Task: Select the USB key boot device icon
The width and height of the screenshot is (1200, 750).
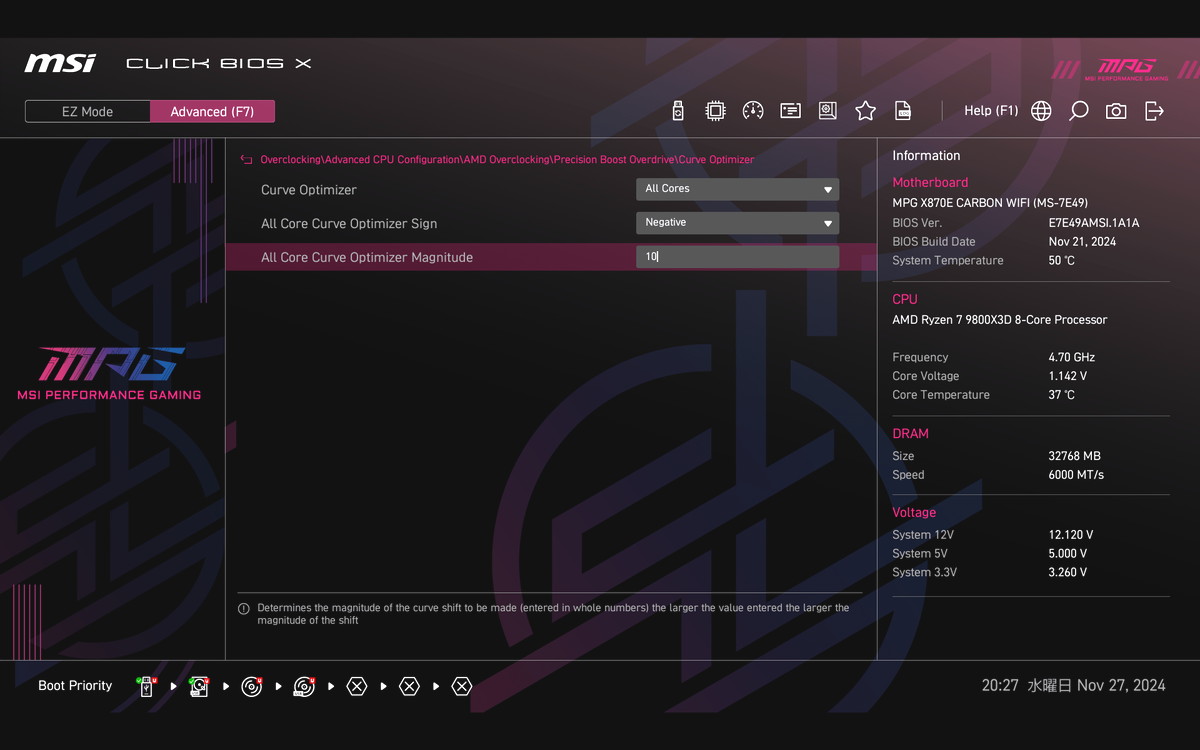Action: click(x=147, y=687)
